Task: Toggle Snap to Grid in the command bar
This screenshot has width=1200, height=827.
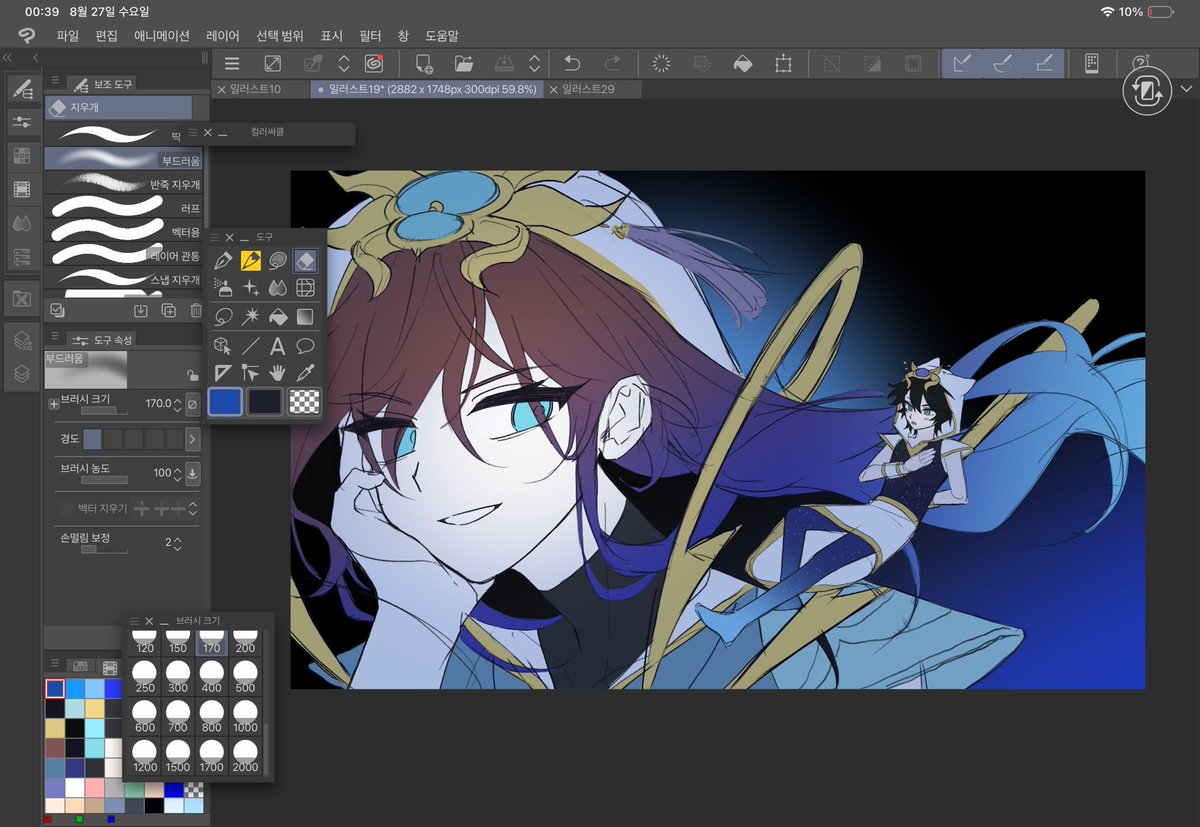Action: 1044,64
